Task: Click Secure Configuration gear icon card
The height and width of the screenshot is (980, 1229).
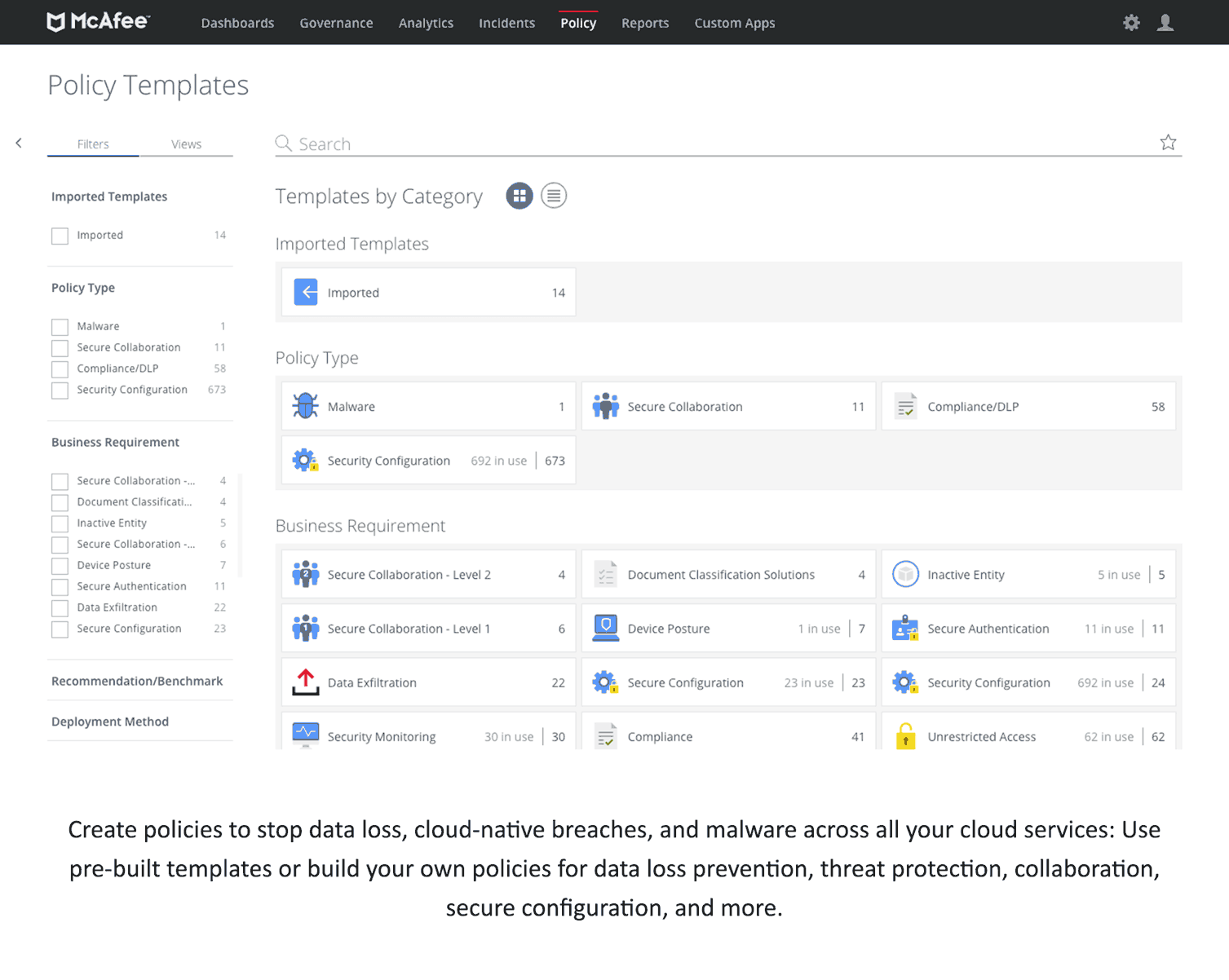Action: pos(606,682)
